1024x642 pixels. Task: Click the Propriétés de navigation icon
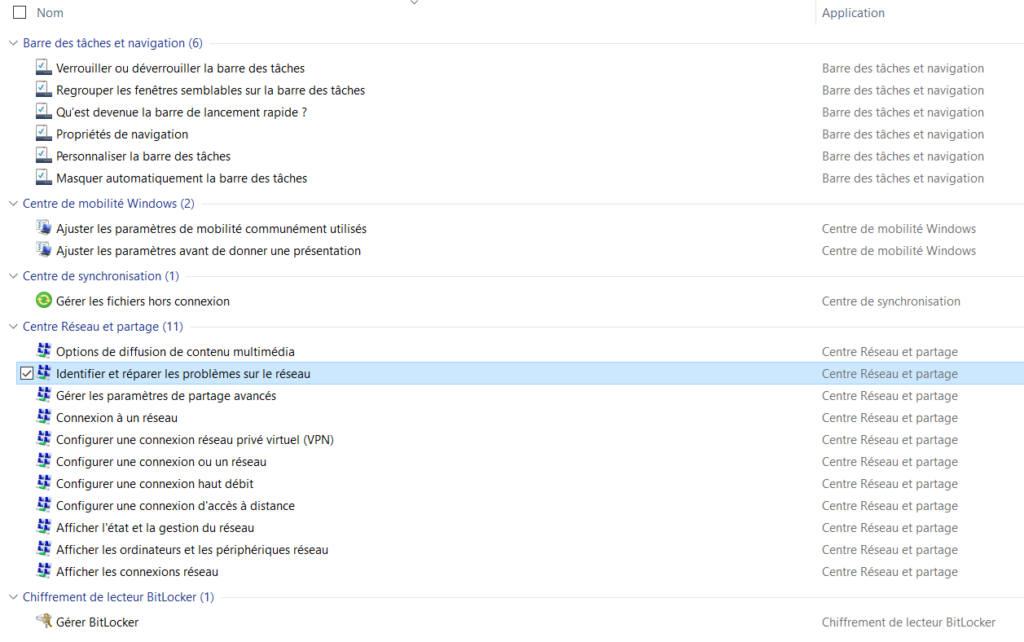(x=43, y=134)
